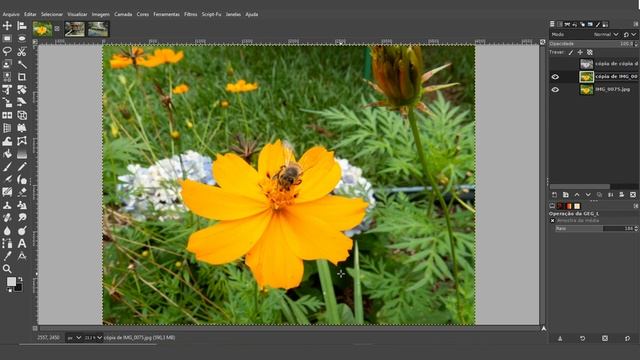Select the Clone stamp tool

7,205
